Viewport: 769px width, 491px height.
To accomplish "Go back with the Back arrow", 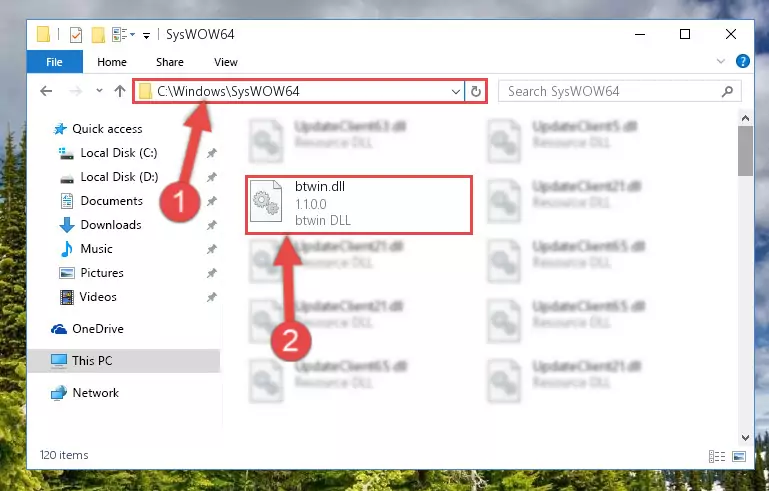I will point(46,91).
